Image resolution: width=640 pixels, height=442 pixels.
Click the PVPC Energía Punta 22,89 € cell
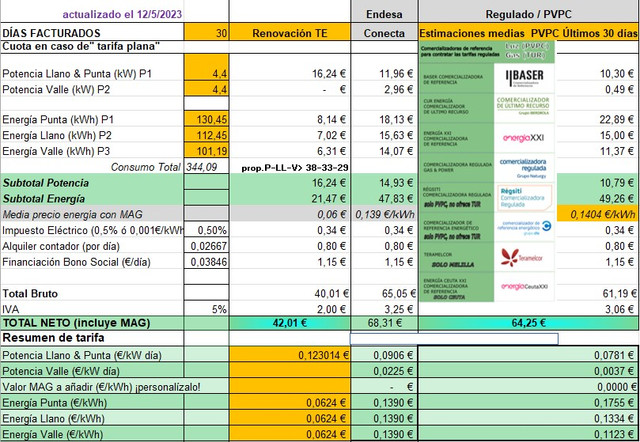597,120
